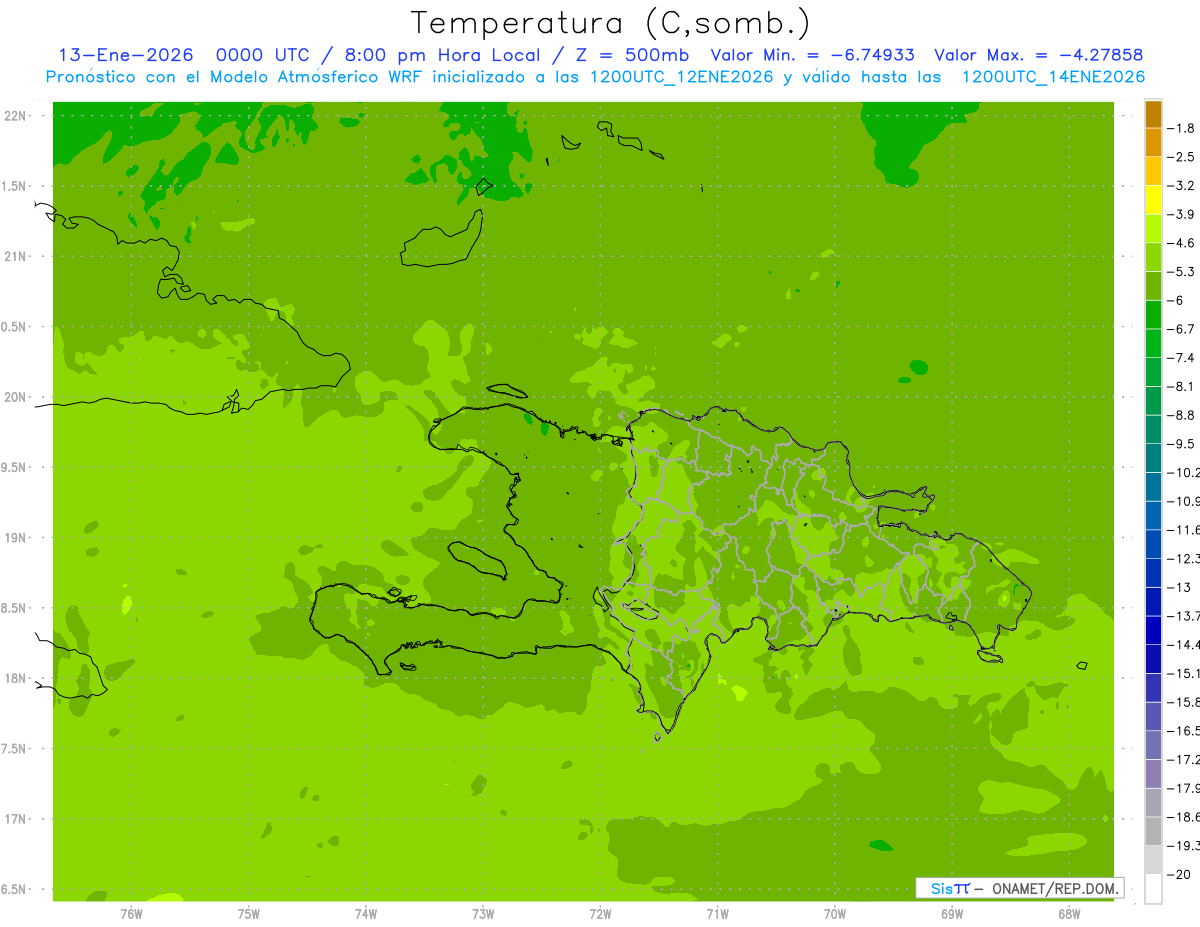Click the 'Valor Max. = -4.27858' readout
This screenshot has width=1200, height=927.
(x=1038, y=55)
